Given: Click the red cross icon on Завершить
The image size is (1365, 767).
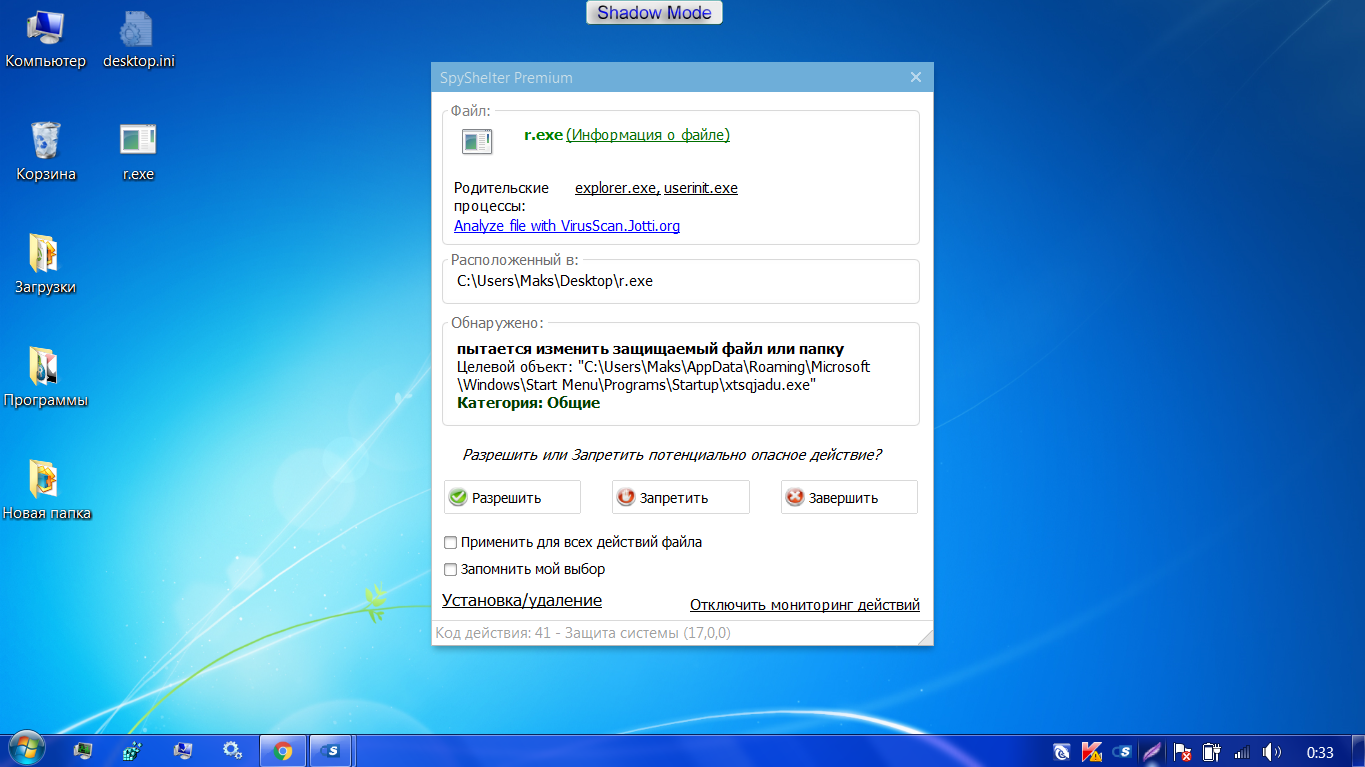Looking at the screenshot, I should tap(795, 497).
